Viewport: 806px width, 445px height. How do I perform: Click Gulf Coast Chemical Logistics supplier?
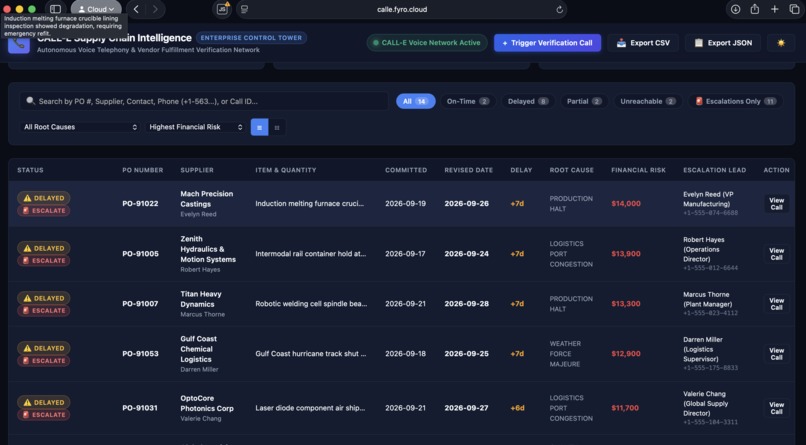pyautogui.click(x=198, y=349)
